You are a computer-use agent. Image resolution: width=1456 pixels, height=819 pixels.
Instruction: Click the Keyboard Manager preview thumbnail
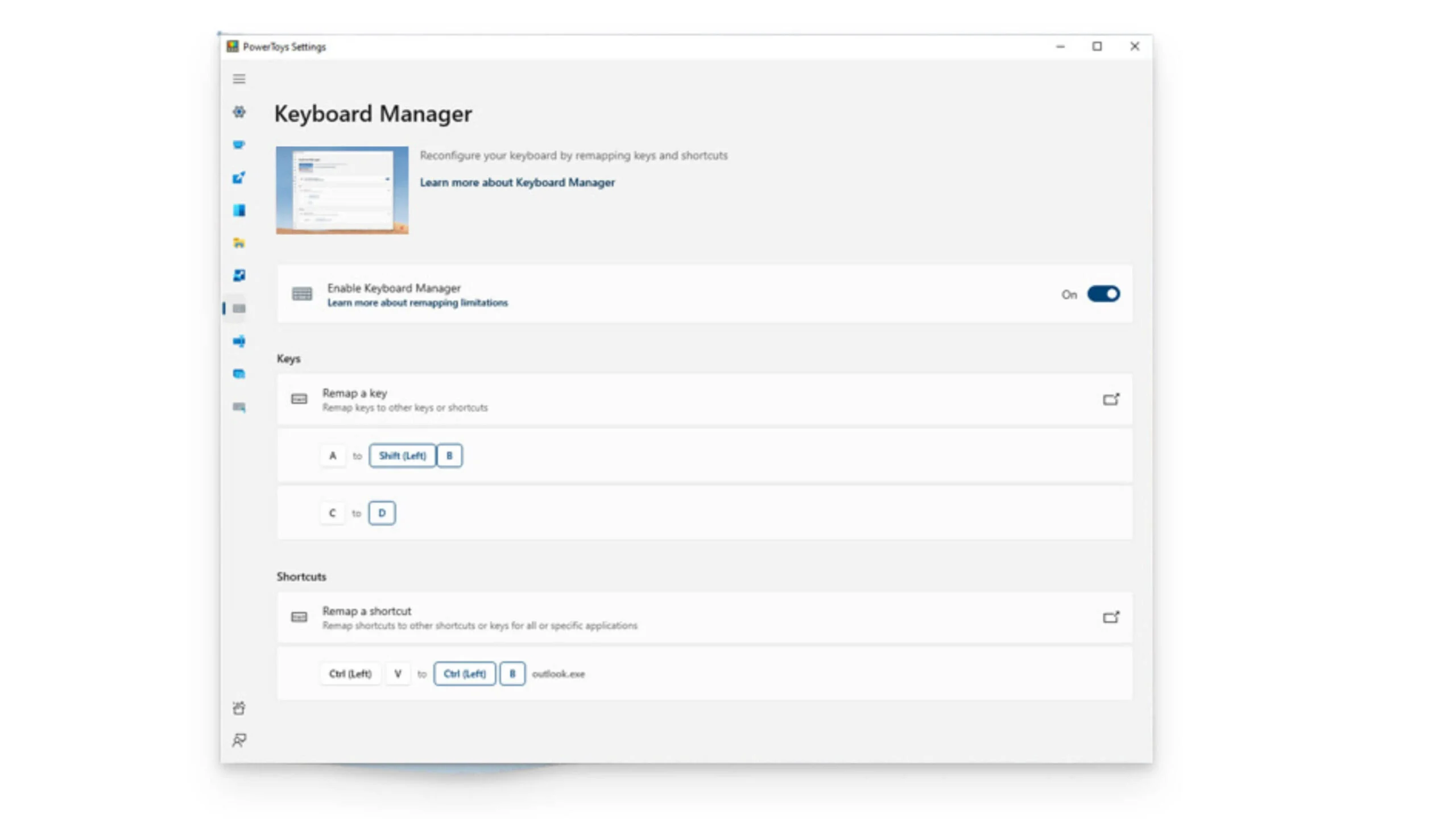pos(342,190)
